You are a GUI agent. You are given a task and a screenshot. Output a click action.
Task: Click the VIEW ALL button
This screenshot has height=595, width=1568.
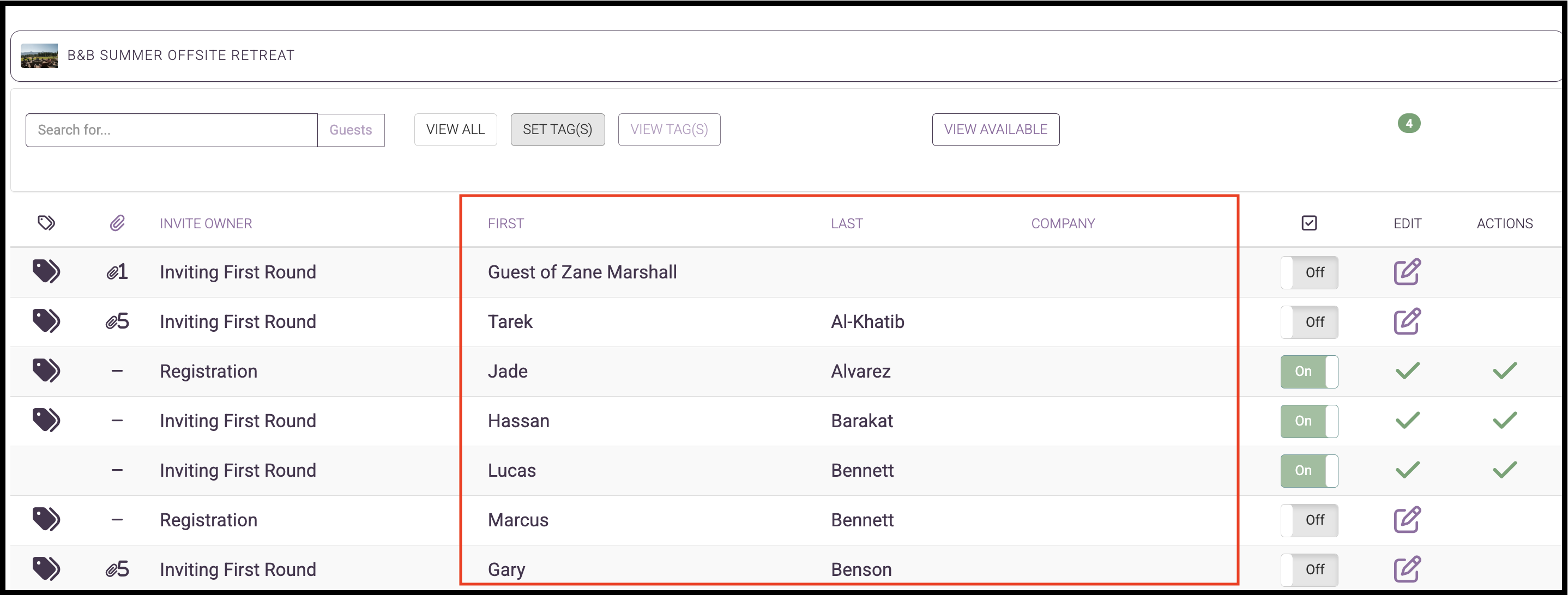(455, 129)
